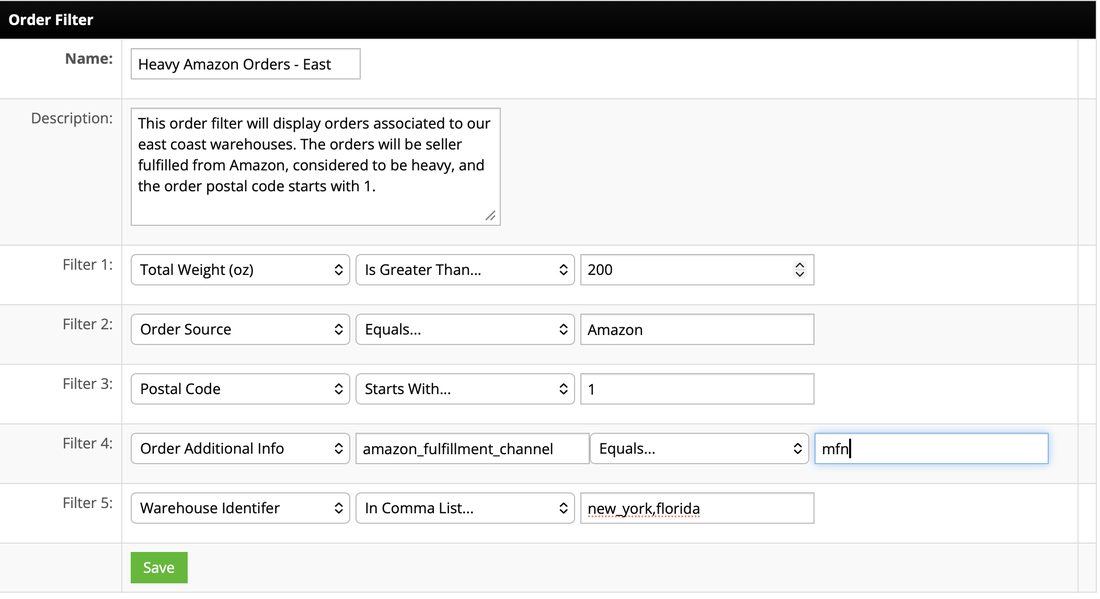Click the Filter 1: label
This screenshot has width=1100, height=599.
coord(88,265)
